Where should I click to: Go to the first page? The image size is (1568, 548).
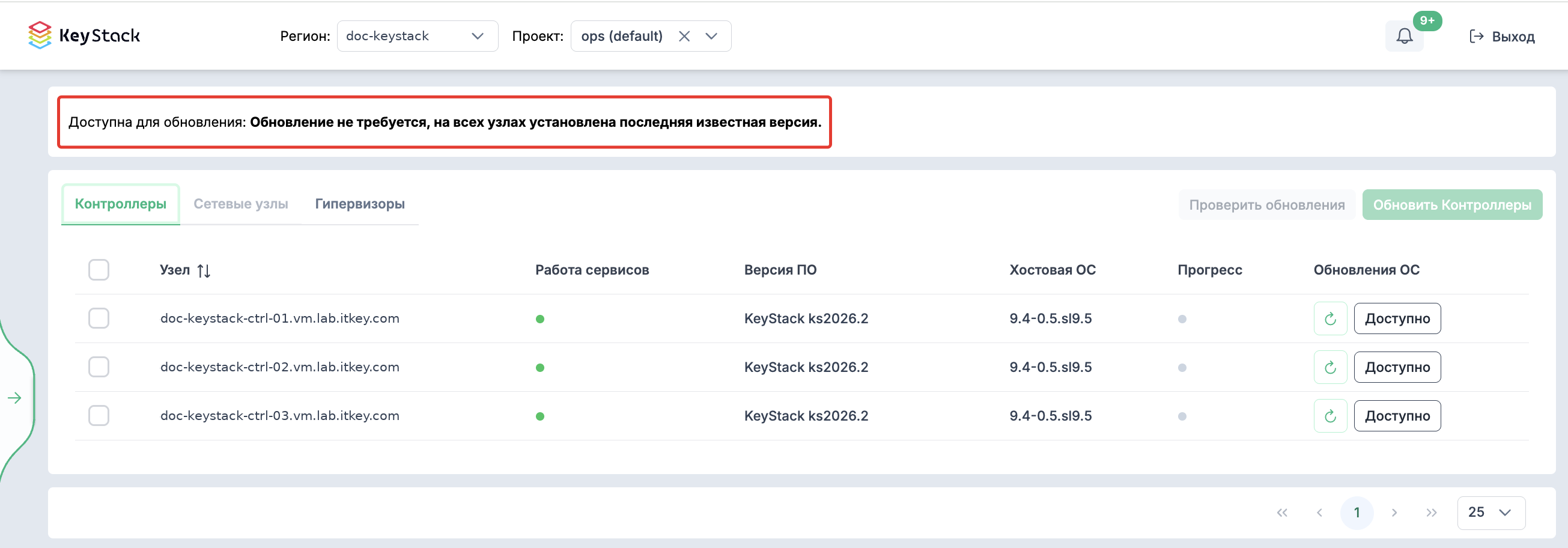[x=1282, y=513]
